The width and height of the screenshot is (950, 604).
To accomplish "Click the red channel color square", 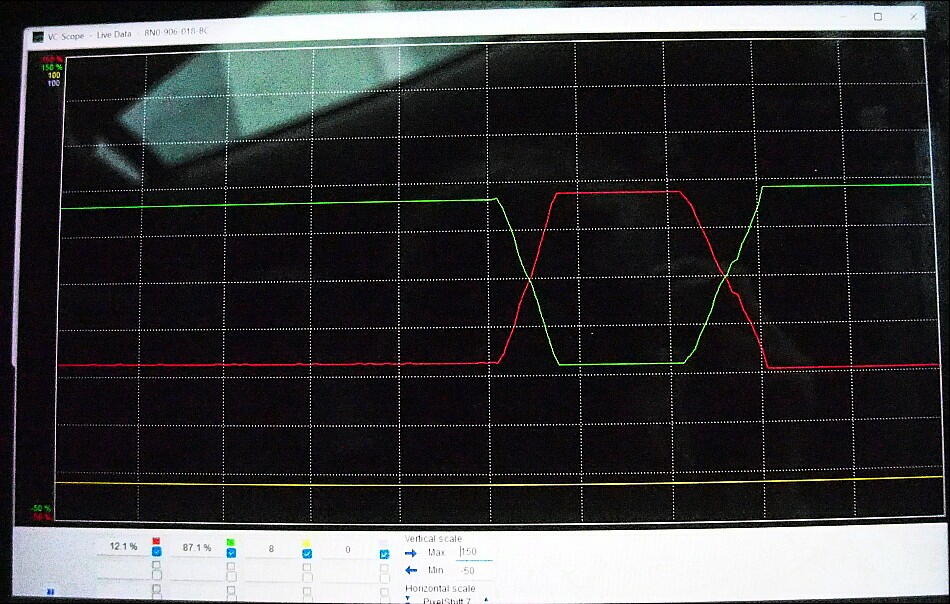I will coord(155,541).
